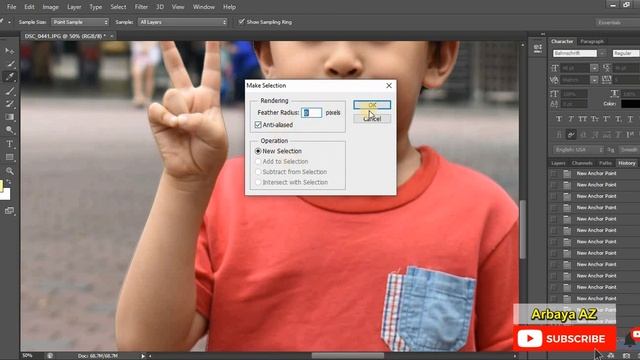This screenshot has width=640, height=360.
Task: Apply Faux Italic text style
Action: click(x=571, y=119)
